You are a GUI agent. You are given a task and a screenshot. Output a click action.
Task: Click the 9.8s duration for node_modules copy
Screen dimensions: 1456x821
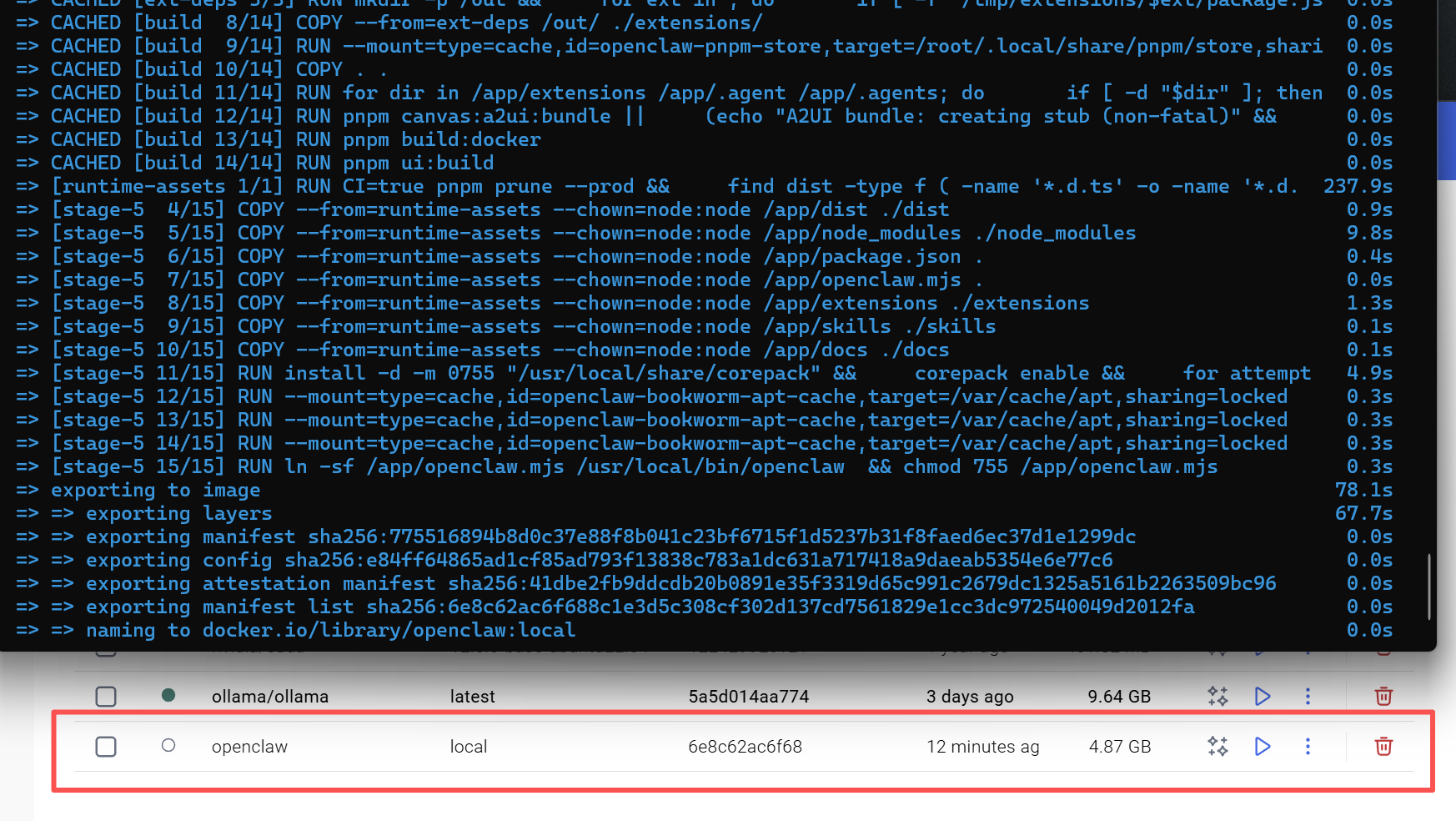coord(1370,233)
